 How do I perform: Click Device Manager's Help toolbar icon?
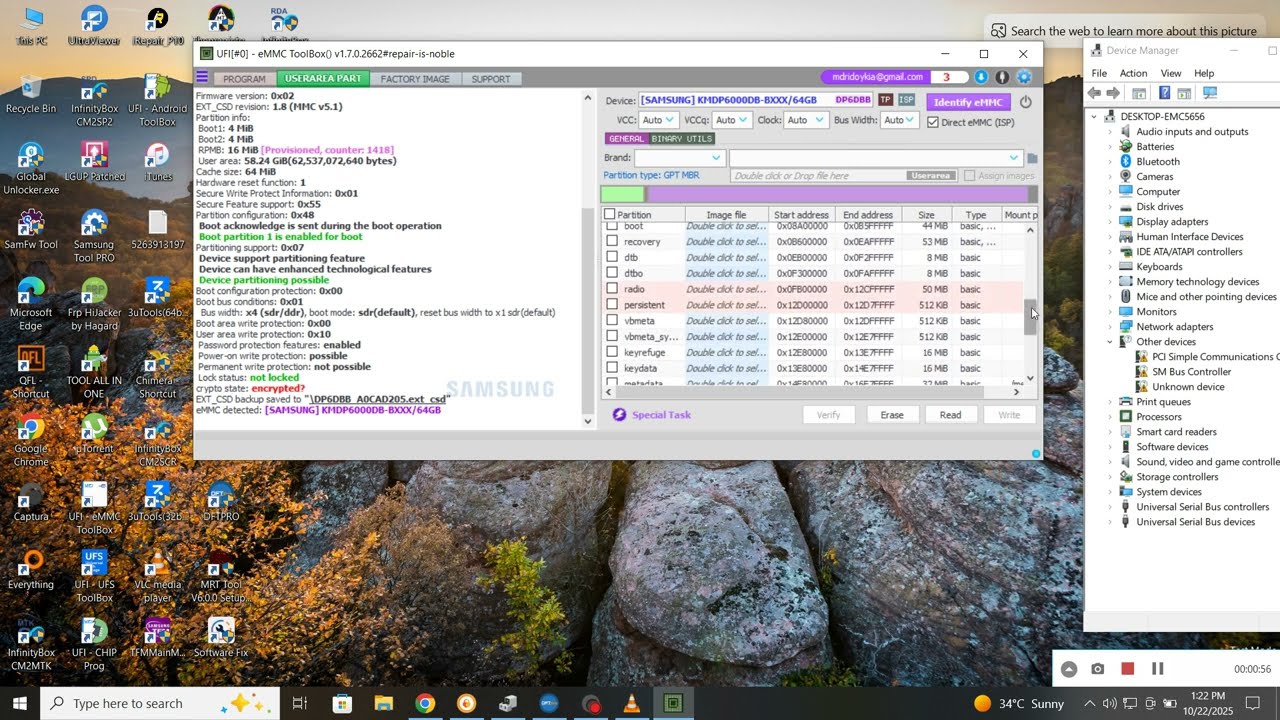click(1164, 93)
